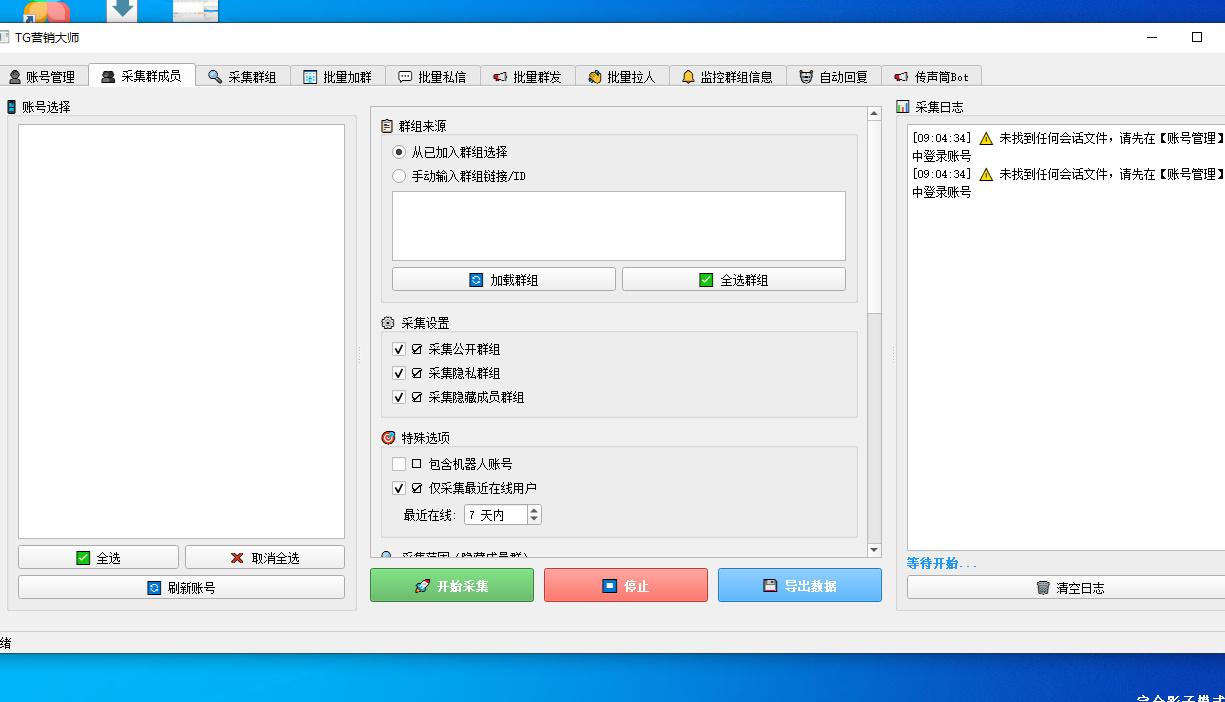
Task: Click the reload icon on 加载群组
Action: [x=476, y=280]
